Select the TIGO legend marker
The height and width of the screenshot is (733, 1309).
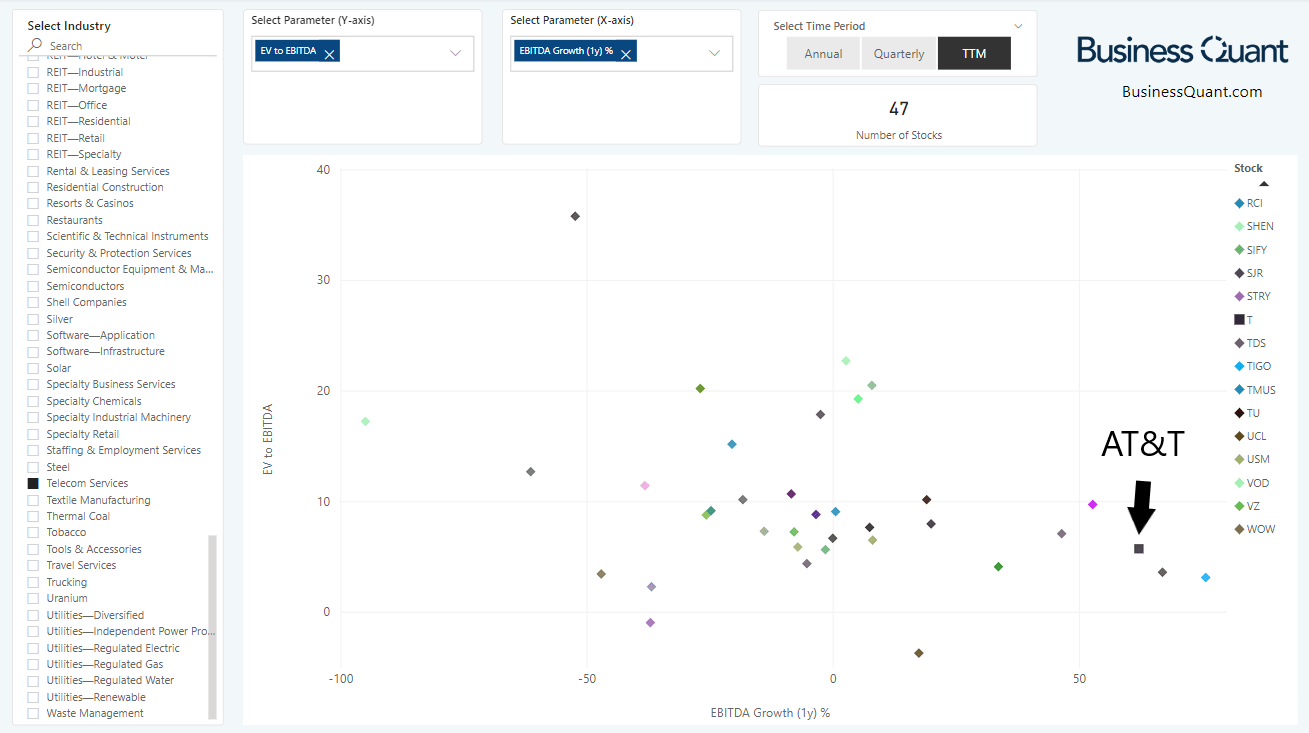pos(1239,366)
